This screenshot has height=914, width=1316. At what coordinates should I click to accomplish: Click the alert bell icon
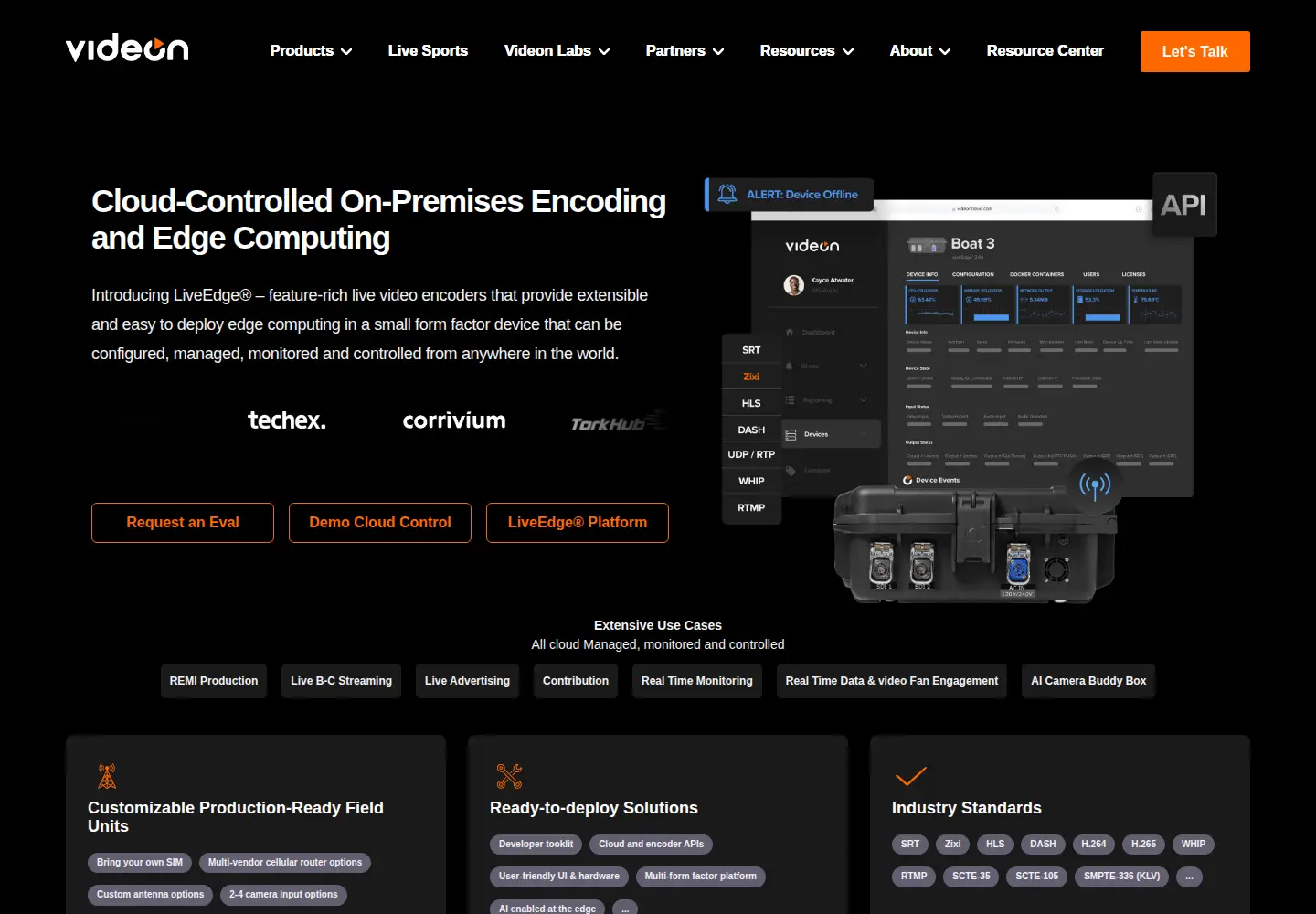tap(727, 195)
